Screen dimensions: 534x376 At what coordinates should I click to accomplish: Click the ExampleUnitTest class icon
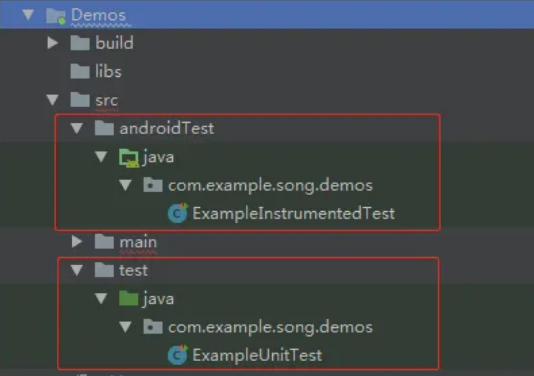click(x=178, y=355)
